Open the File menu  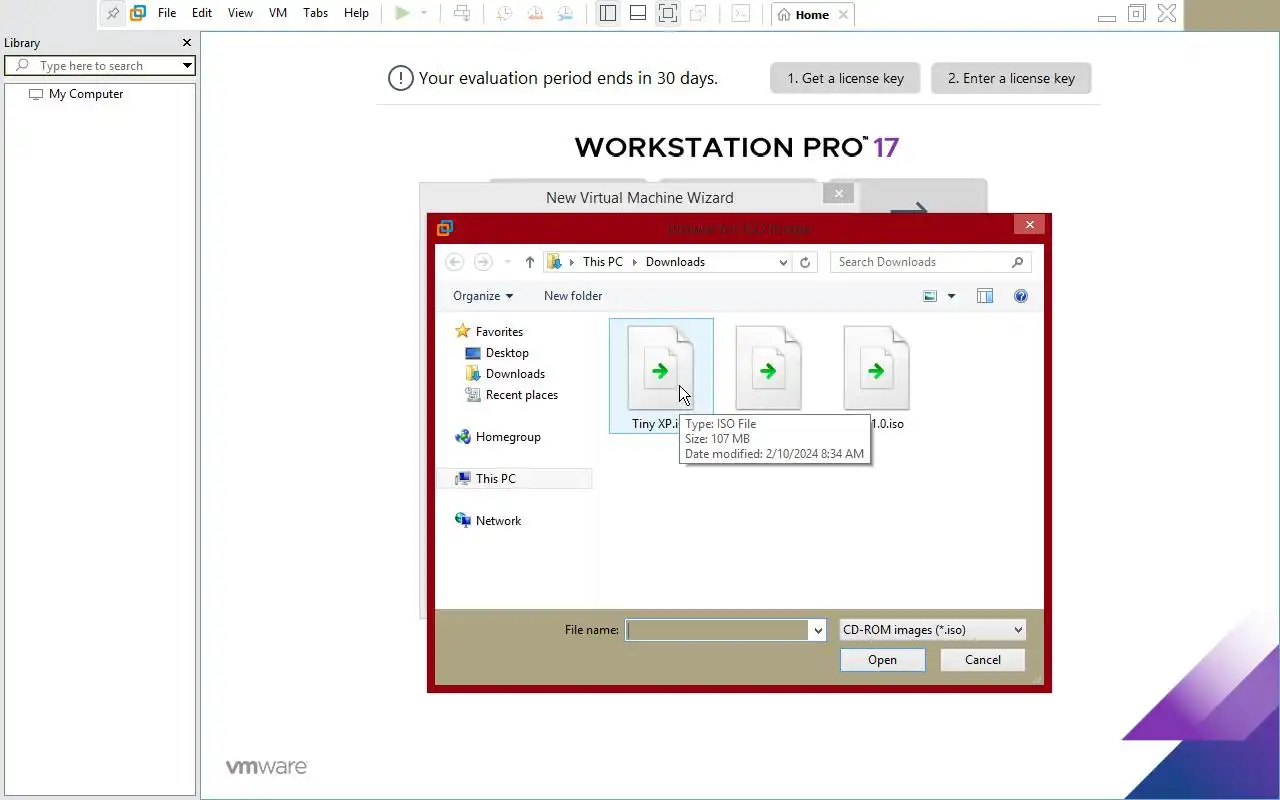coord(167,14)
